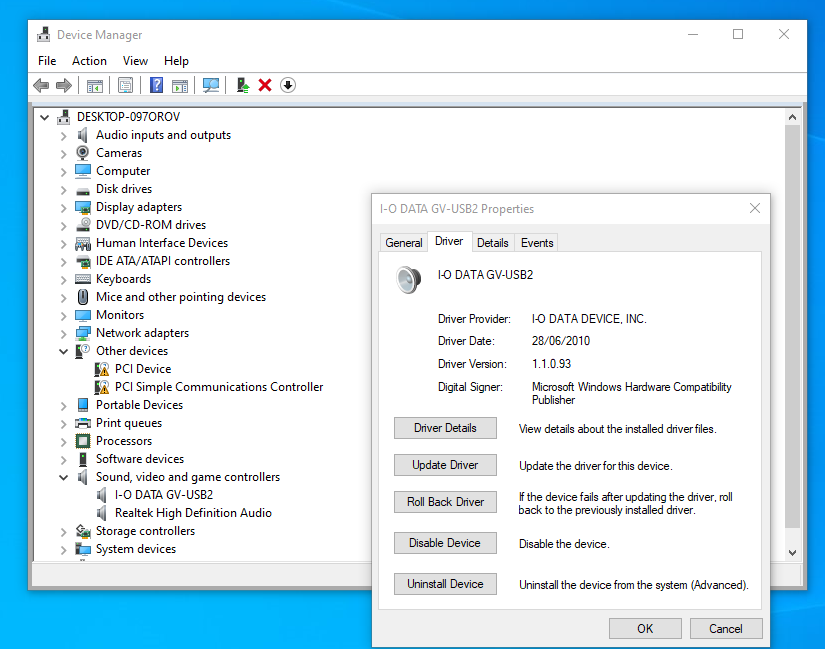Click Cancel in Properties dialog
This screenshot has width=826, height=650.
(x=725, y=628)
